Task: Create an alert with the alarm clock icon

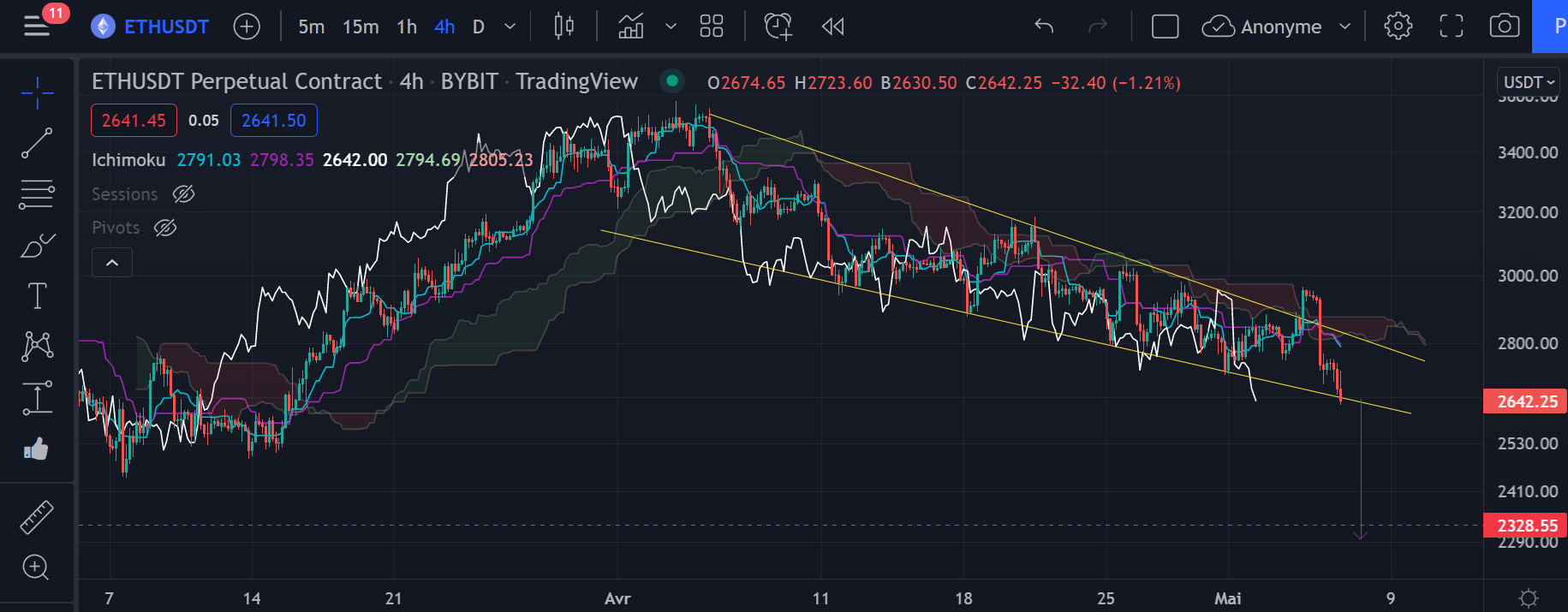Action: click(x=778, y=27)
